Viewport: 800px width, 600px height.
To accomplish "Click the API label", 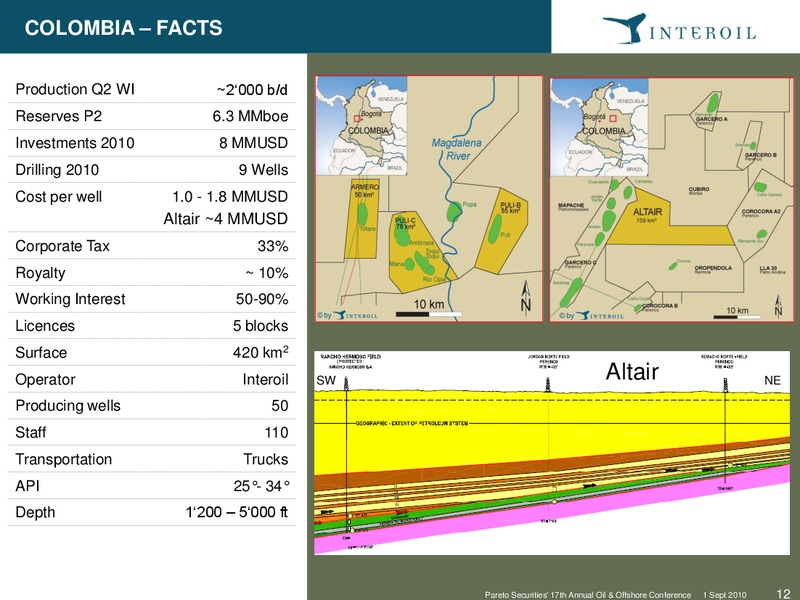I will tap(28, 486).
